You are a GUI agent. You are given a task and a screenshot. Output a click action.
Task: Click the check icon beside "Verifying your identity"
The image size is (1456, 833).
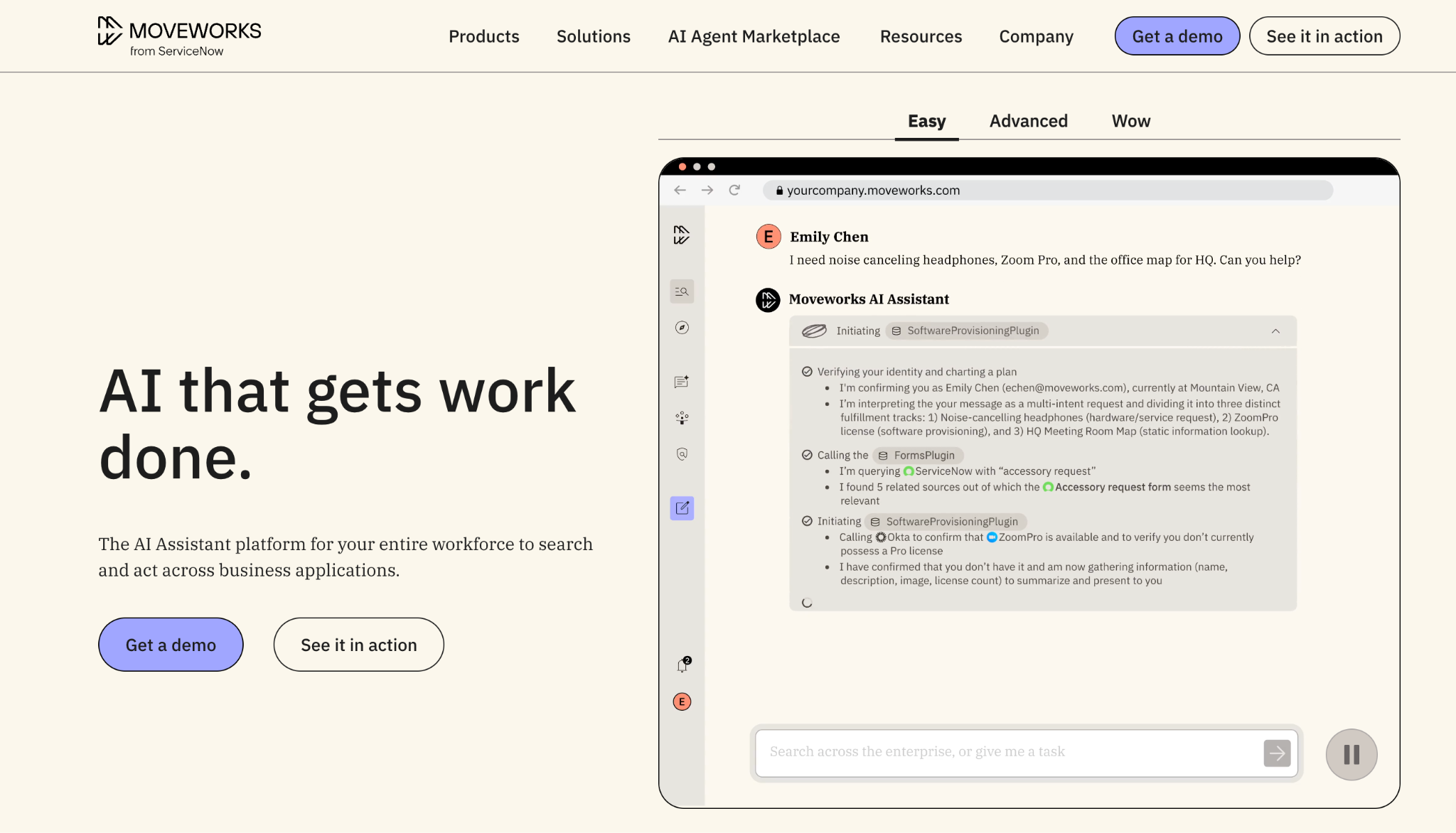[807, 372]
